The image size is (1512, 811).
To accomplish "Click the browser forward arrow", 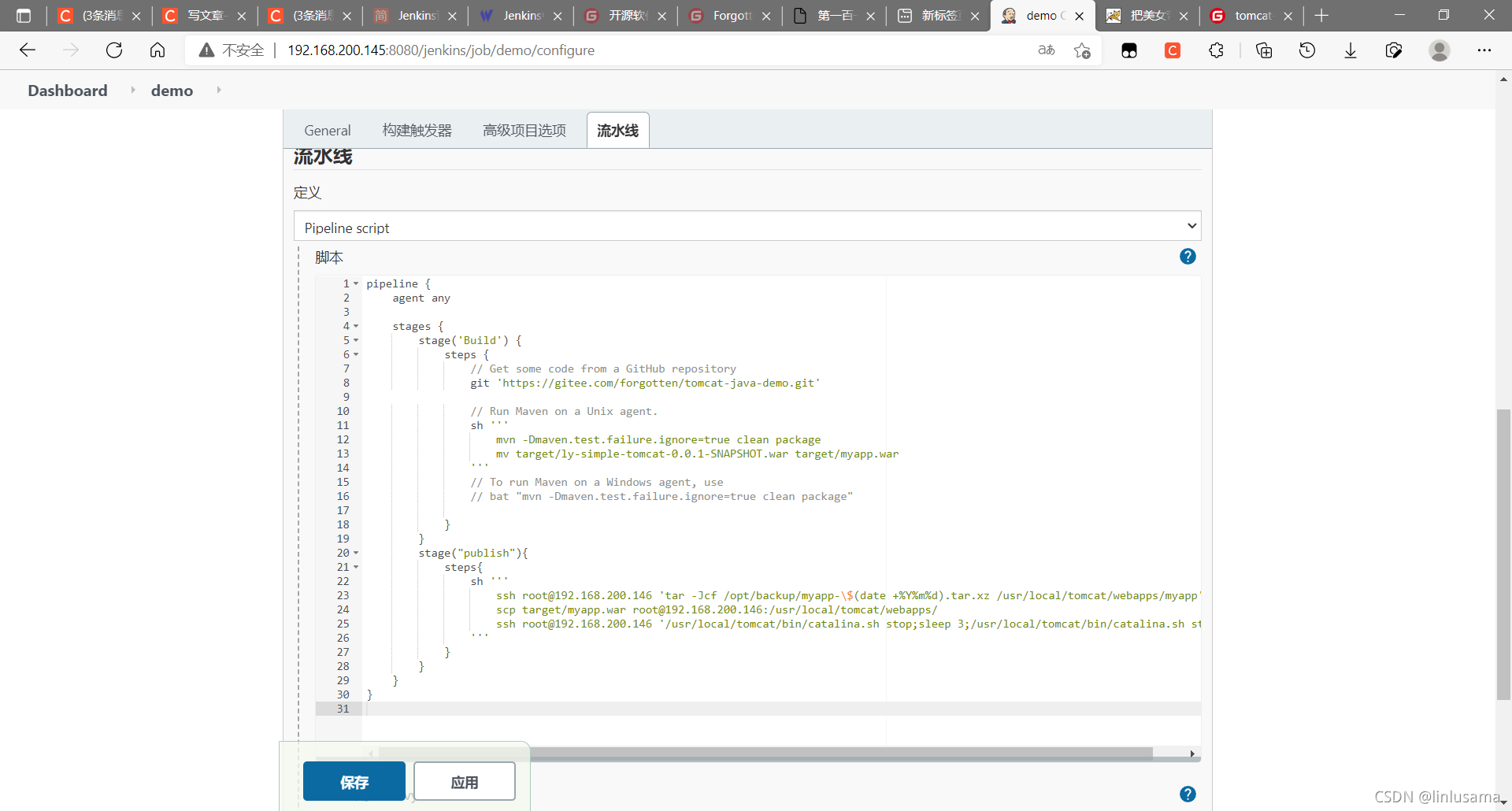I will tap(71, 50).
